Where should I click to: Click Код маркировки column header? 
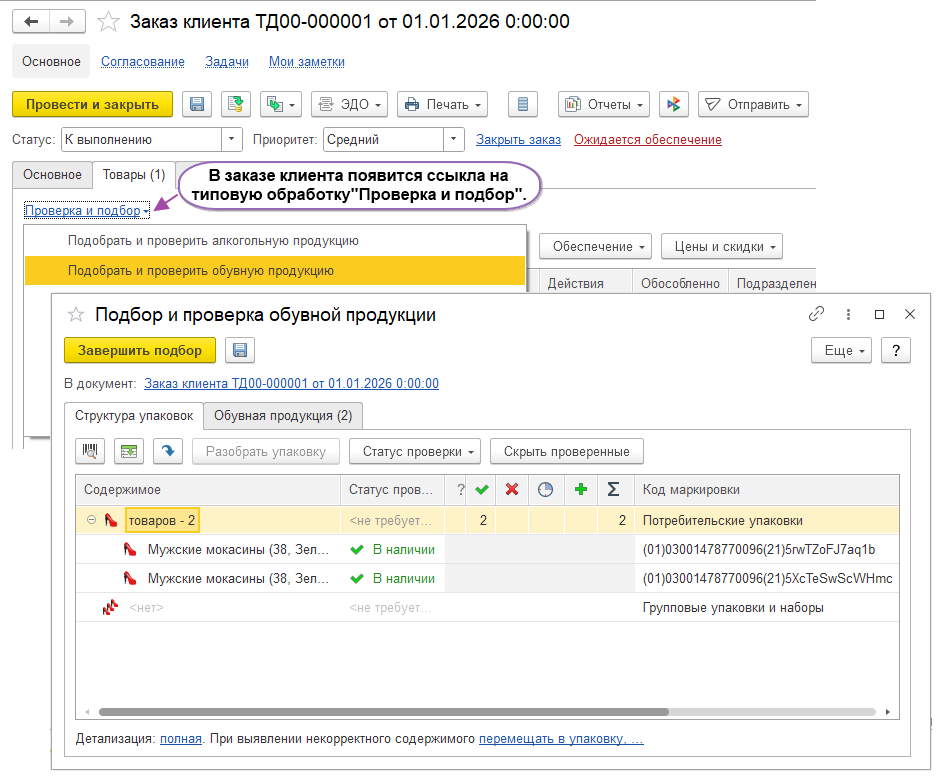pyautogui.click(x=767, y=490)
